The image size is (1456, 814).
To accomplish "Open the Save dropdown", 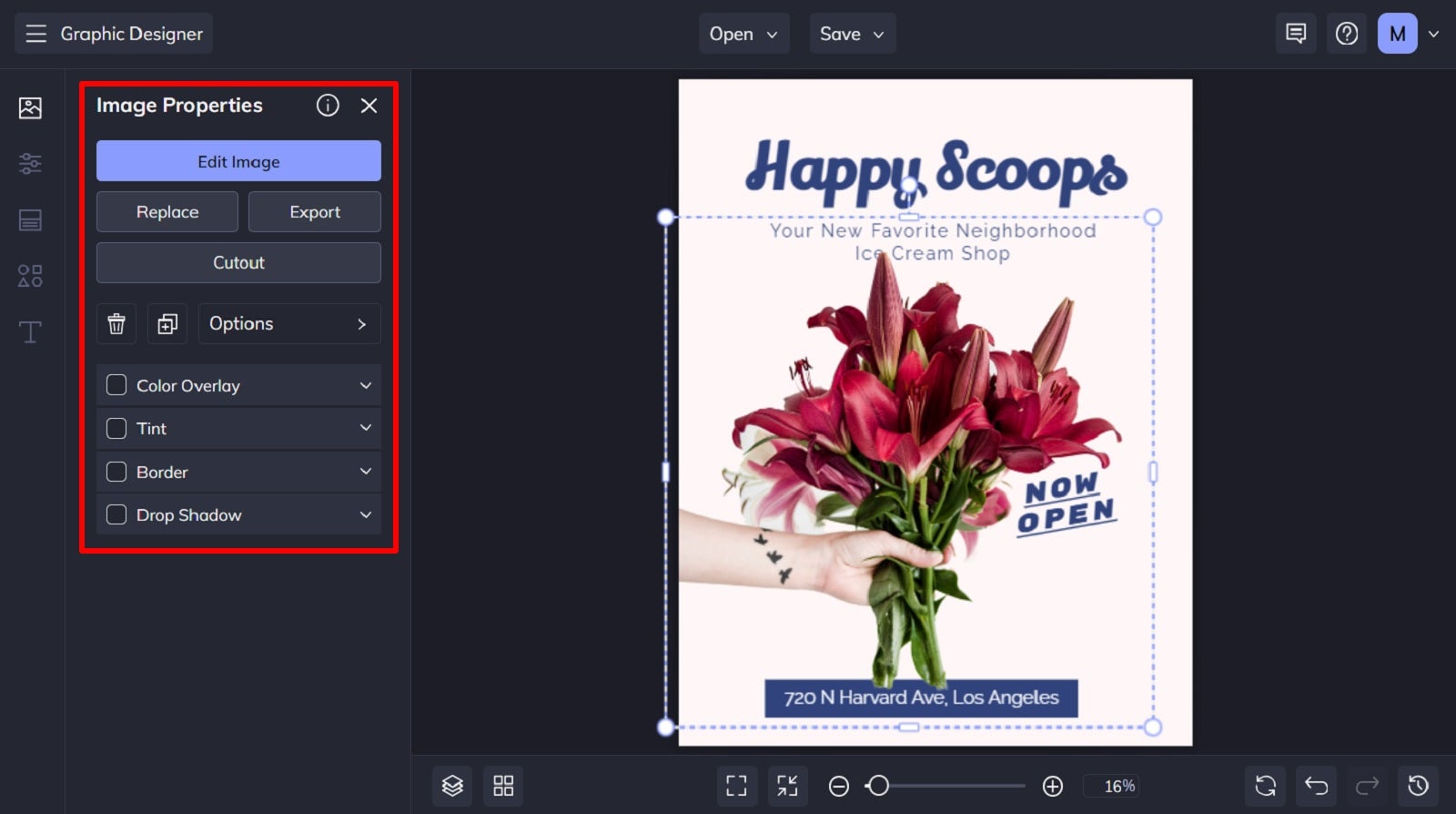I will [x=853, y=34].
